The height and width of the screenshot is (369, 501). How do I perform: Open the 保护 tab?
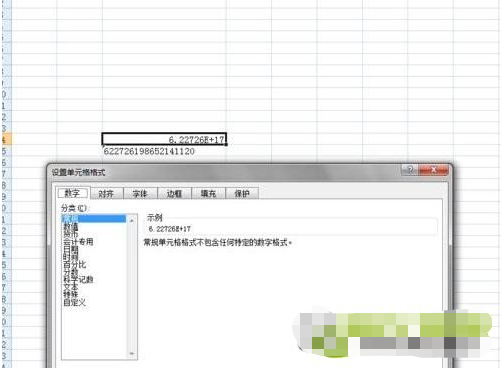[x=242, y=194]
